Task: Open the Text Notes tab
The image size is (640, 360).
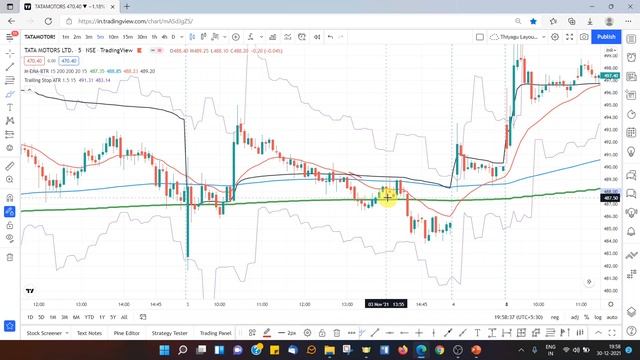Action: tap(89, 333)
